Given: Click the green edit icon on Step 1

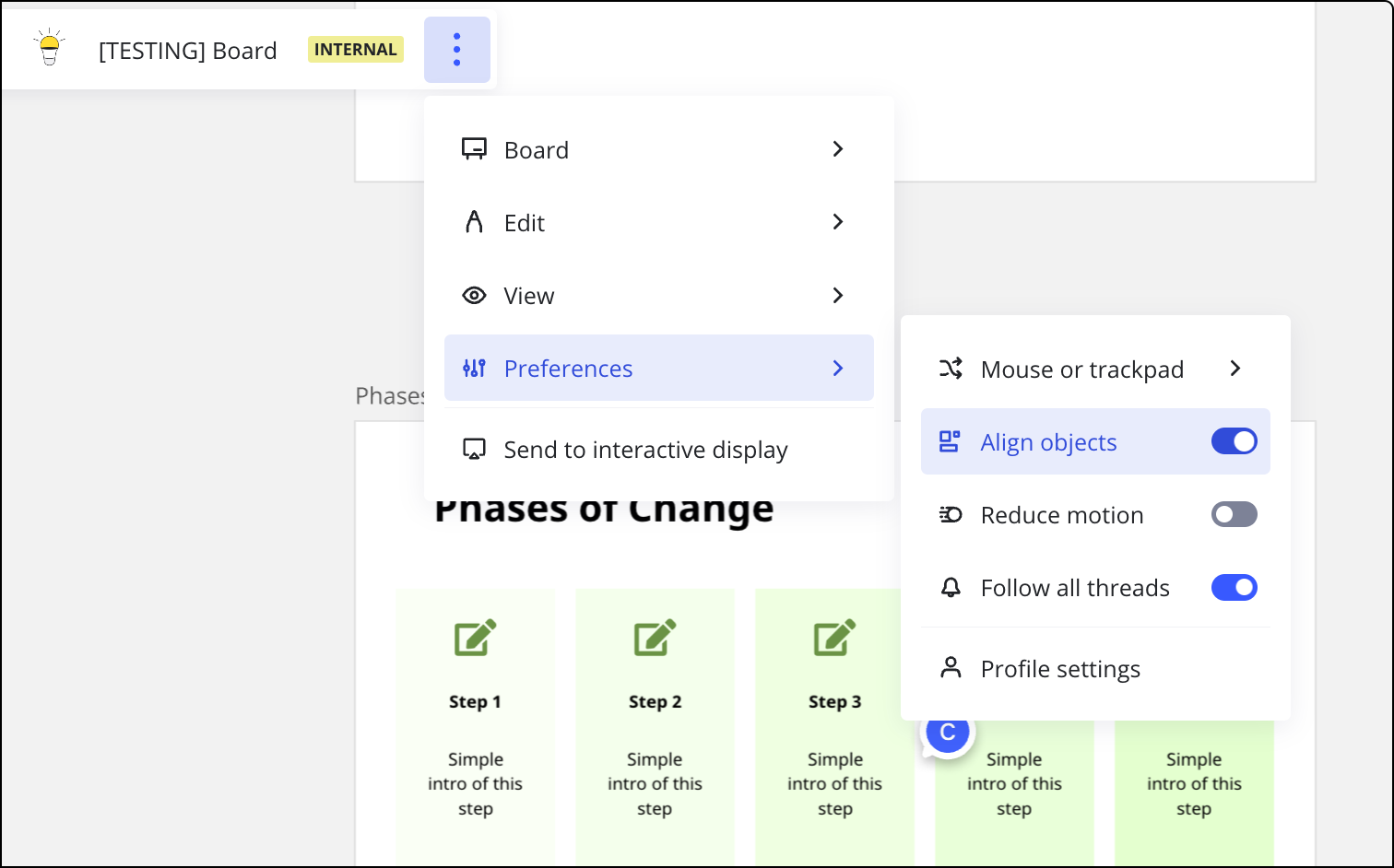Looking at the screenshot, I should pyautogui.click(x=475, y=638).
